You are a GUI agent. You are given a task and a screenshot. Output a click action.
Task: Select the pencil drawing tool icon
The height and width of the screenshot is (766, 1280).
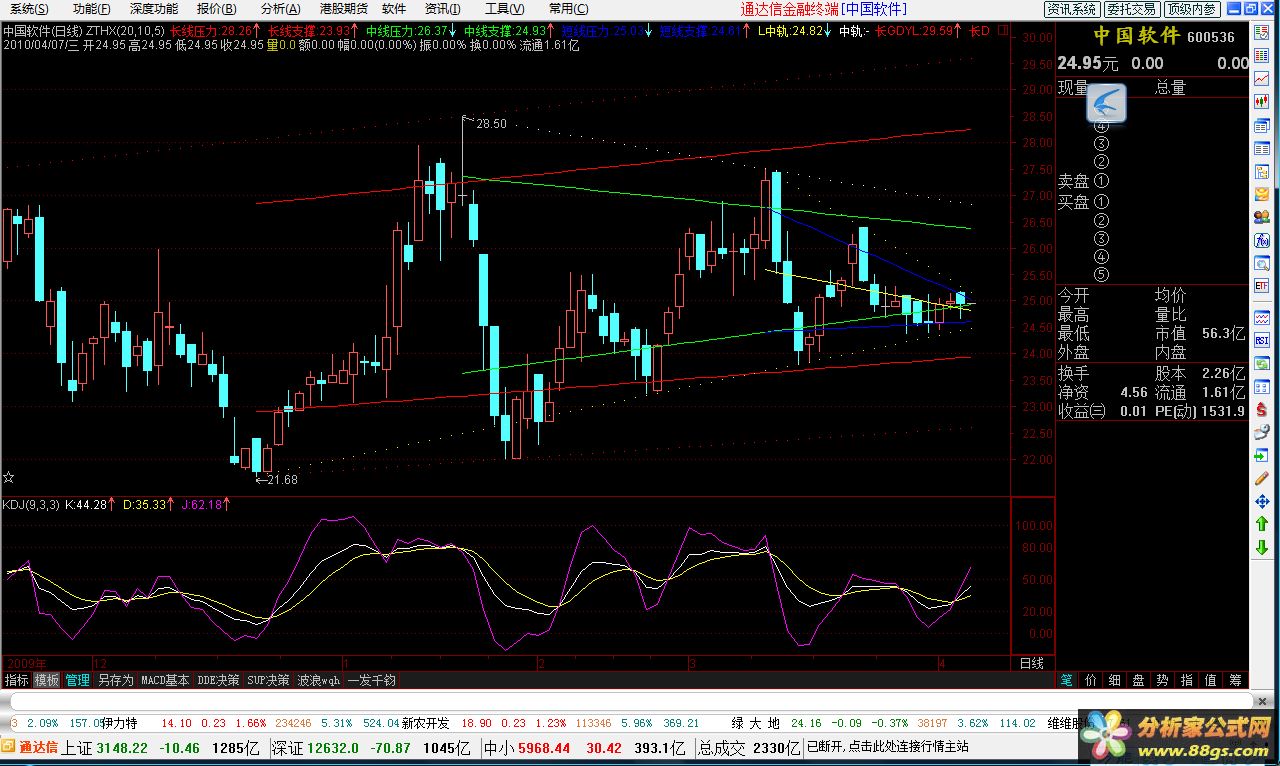click(x=1262, y=480)
